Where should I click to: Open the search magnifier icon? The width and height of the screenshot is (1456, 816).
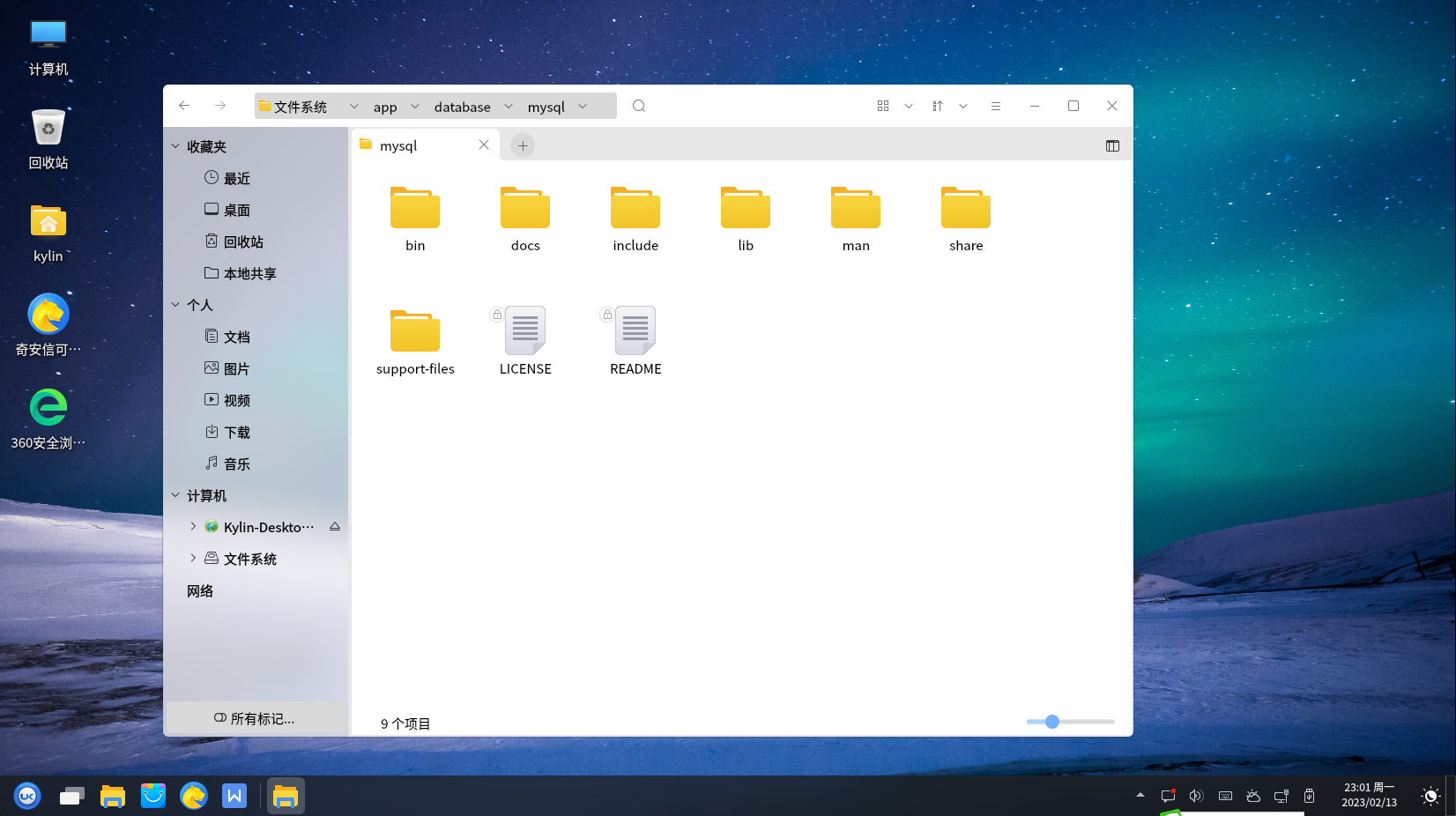tap(639, 106)
